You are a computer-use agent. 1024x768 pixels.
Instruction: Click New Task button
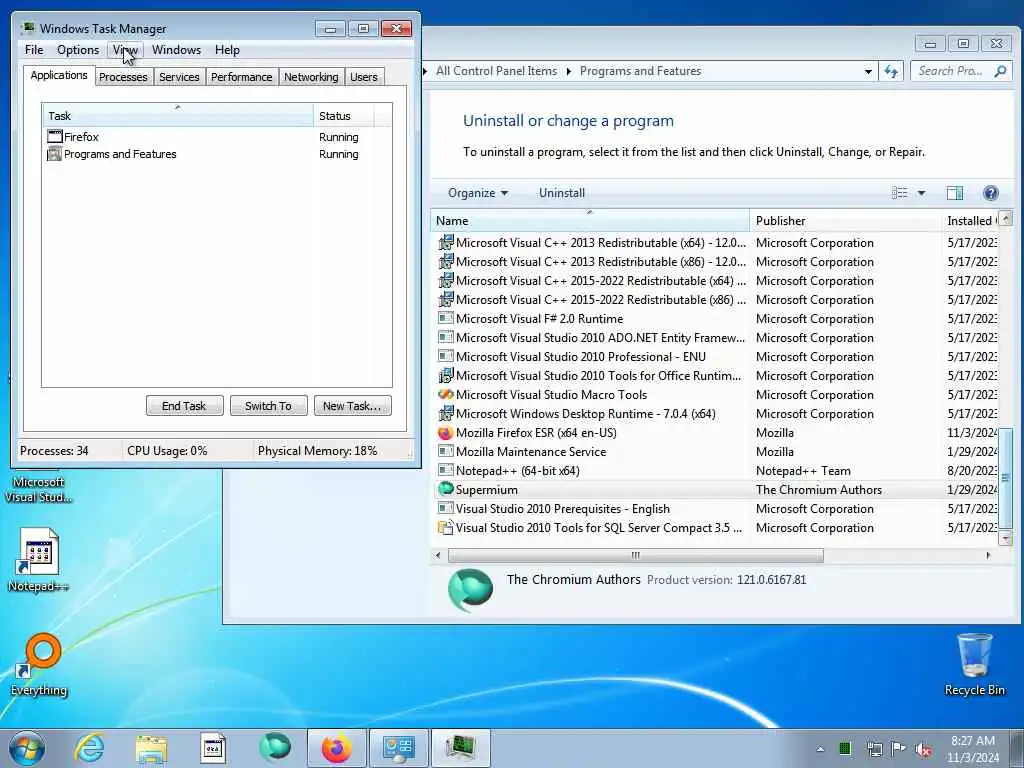click(352, 406)
